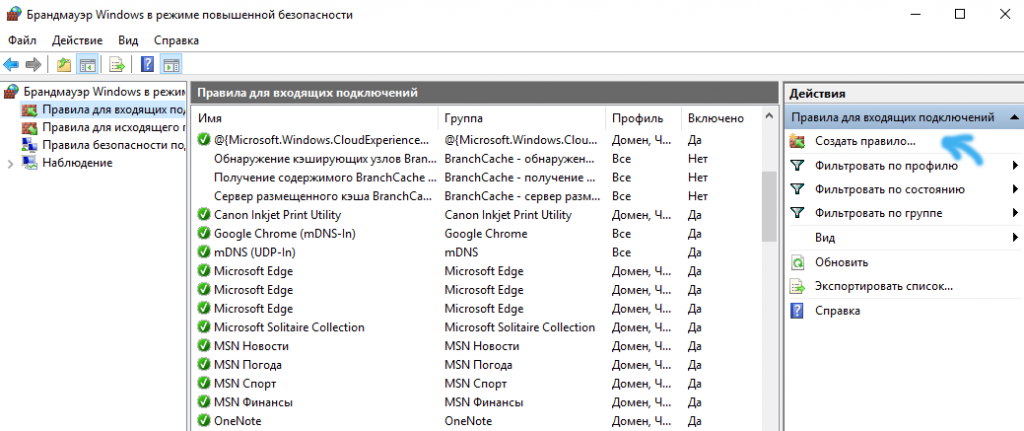Click the Forward arrow toolbar icon
Viewport: 1024px width, 431px height.
pyautogui.click(x=33, y=64)
